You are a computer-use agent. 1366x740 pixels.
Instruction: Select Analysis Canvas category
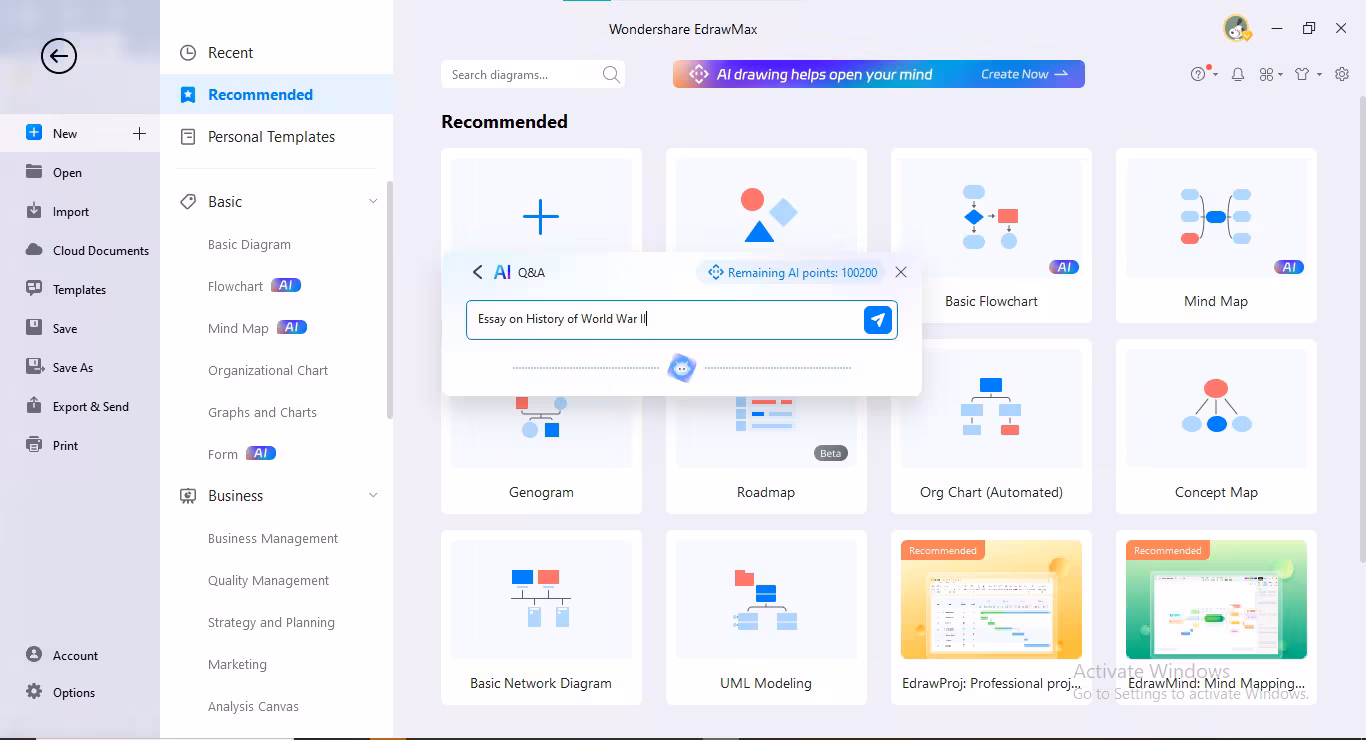pyautogui.click(x=253, y=706)
